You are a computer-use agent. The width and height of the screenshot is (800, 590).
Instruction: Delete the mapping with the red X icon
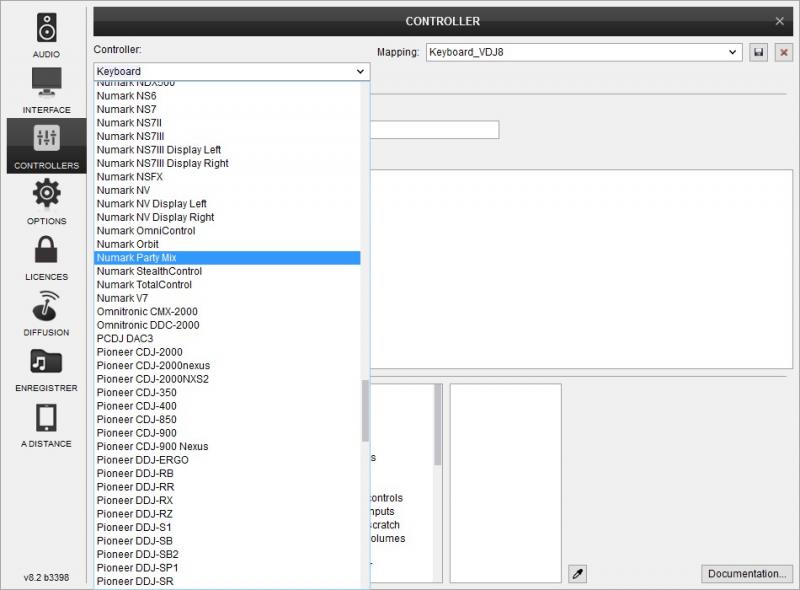click(783, 52)
